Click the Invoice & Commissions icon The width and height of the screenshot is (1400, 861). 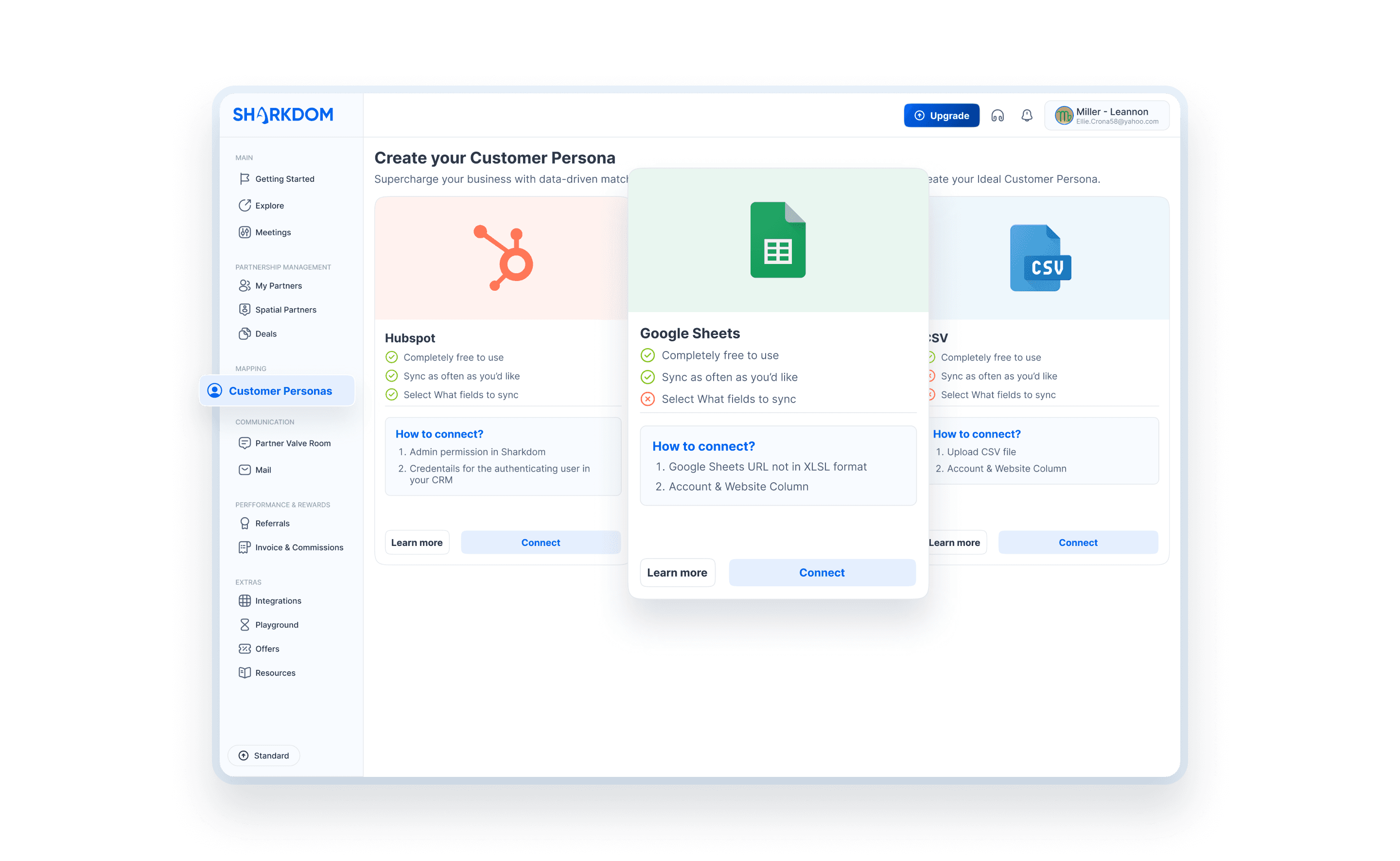pyautogui.click(x=245, y=547)
